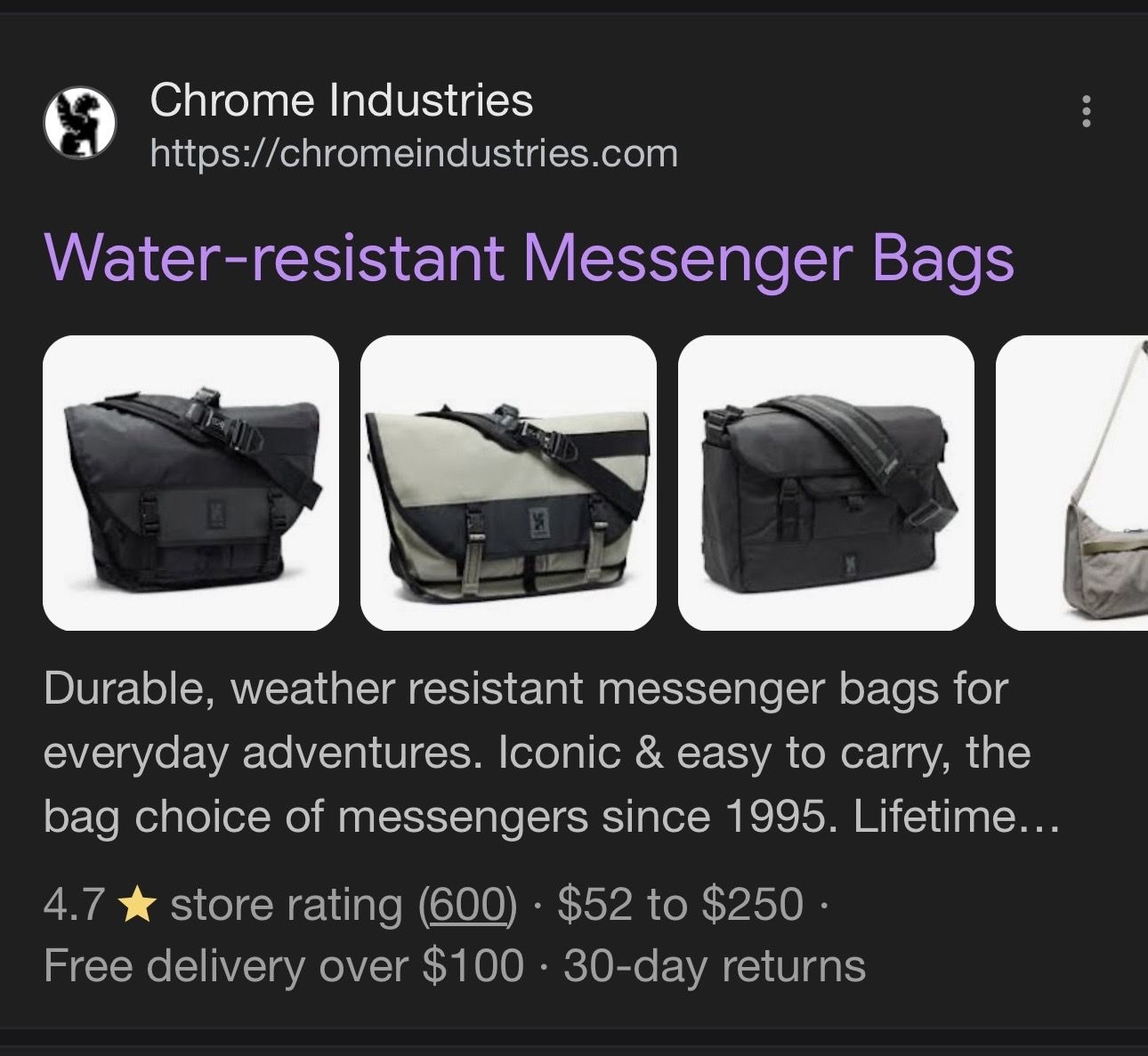Click the store rating label
Screen dimensions: 1148x1056
click(x=287, y=906)
